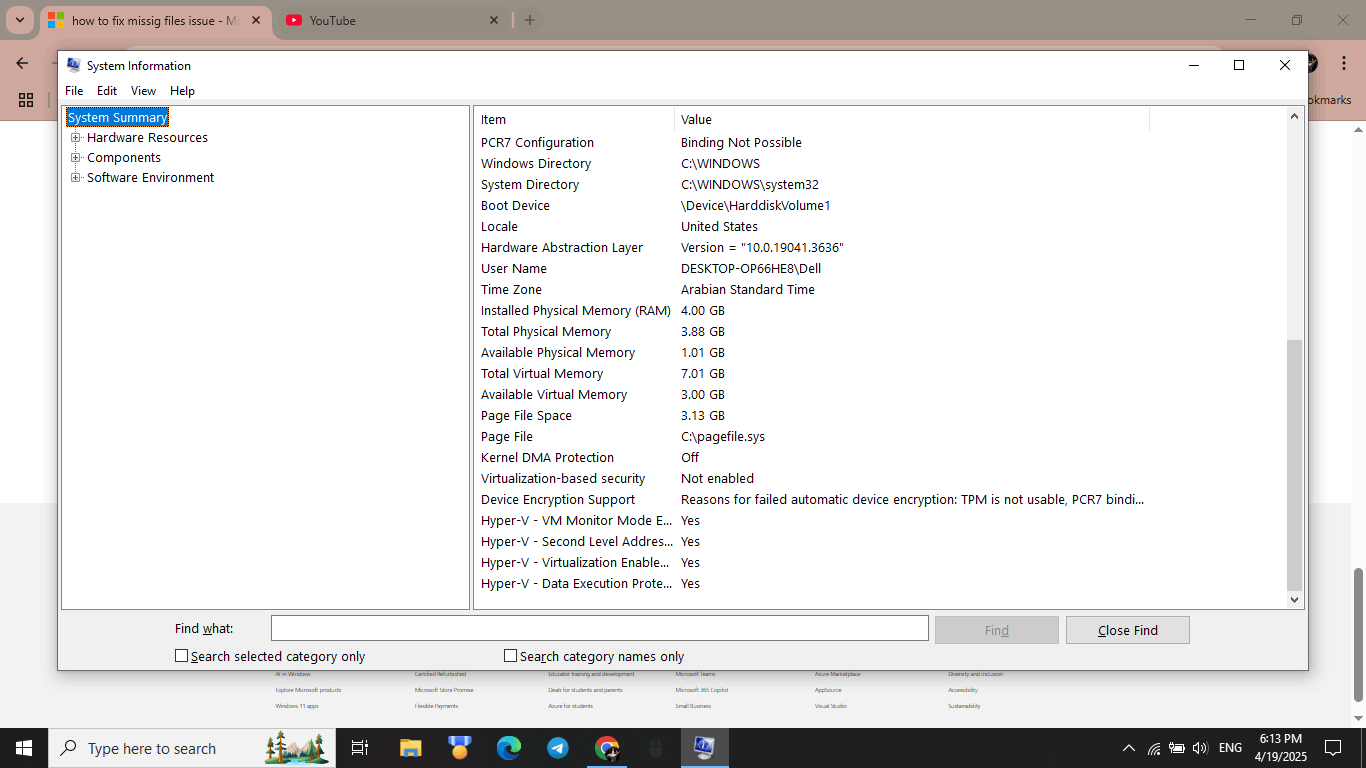Open the Help menu
This screenshot has width=1366, height=768.
coord(182,91)
